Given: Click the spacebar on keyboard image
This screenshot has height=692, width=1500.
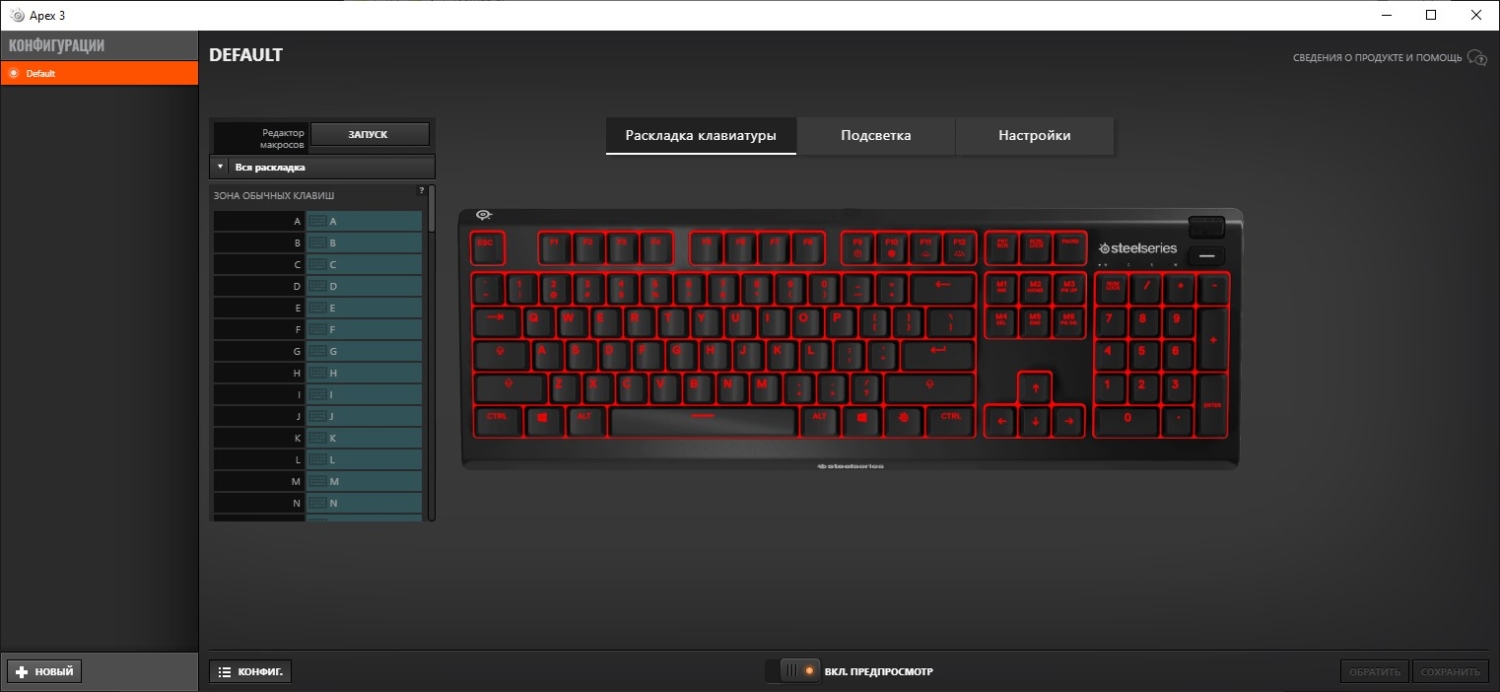Looking at the screenshot, I should tap(703, 420).
